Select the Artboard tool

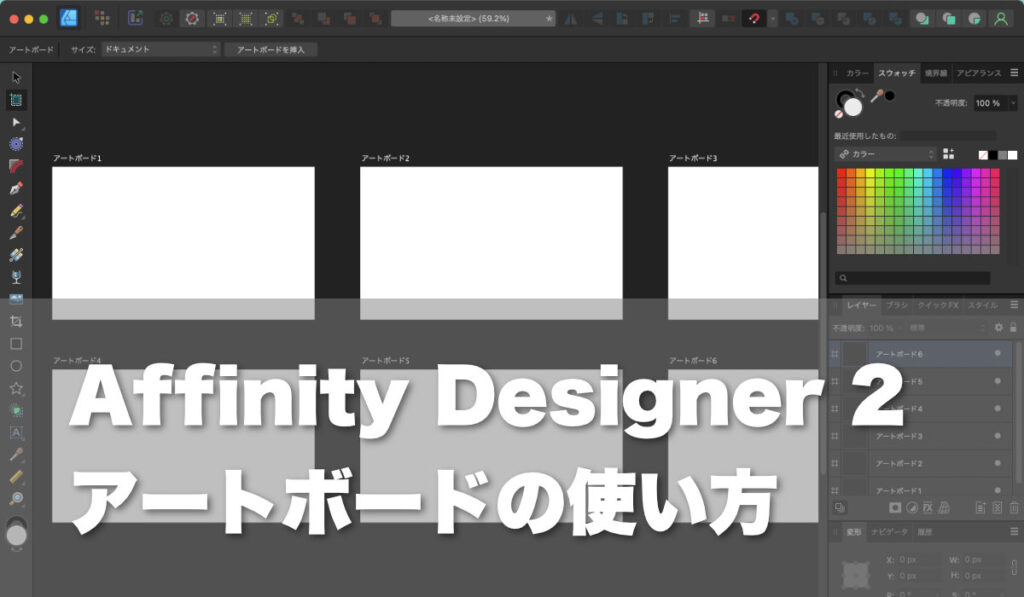(16, 99)
